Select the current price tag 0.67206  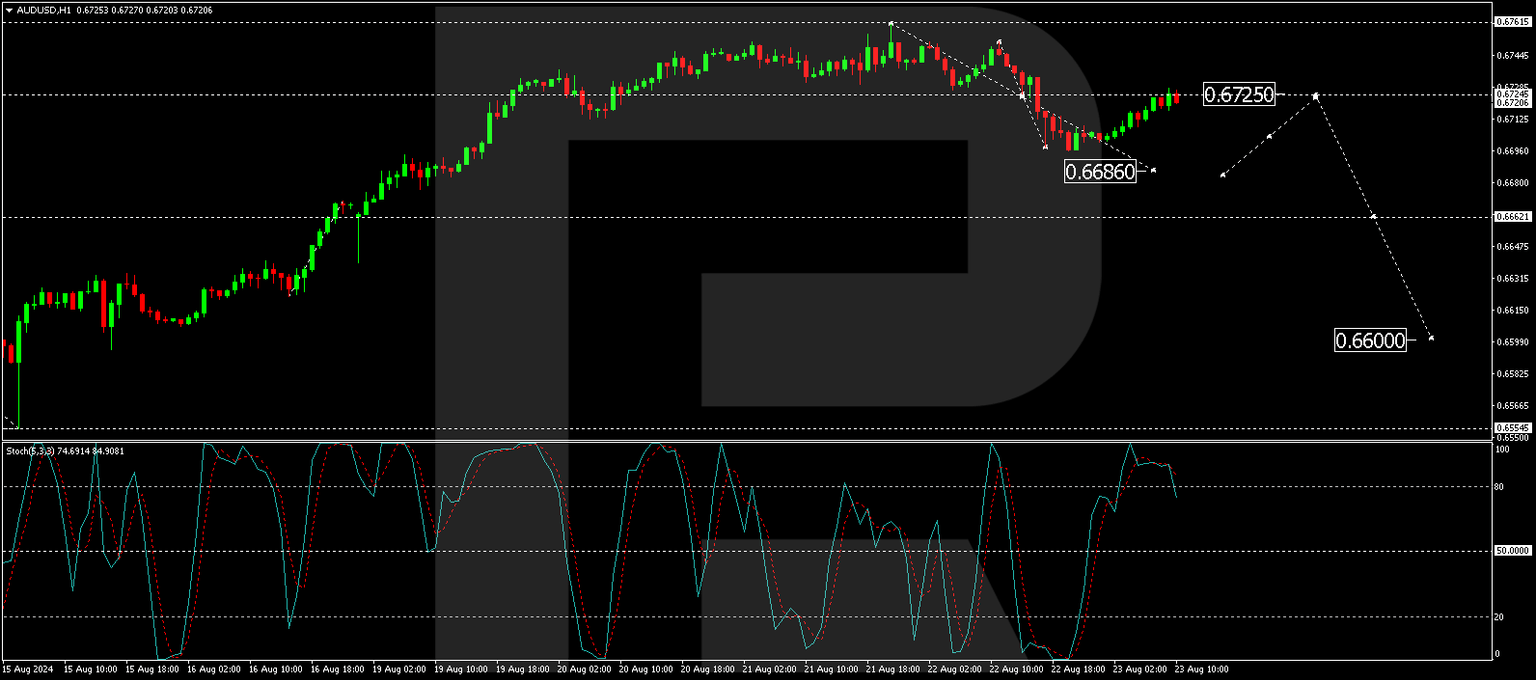1512,102
